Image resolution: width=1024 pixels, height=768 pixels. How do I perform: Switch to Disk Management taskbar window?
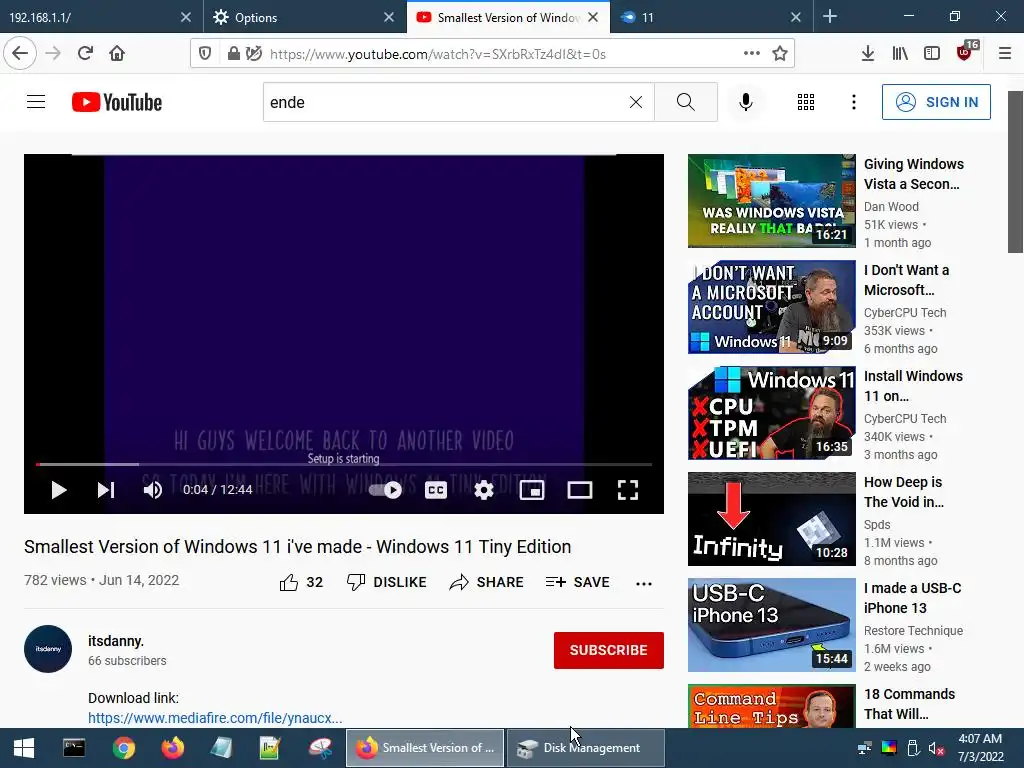586,748
